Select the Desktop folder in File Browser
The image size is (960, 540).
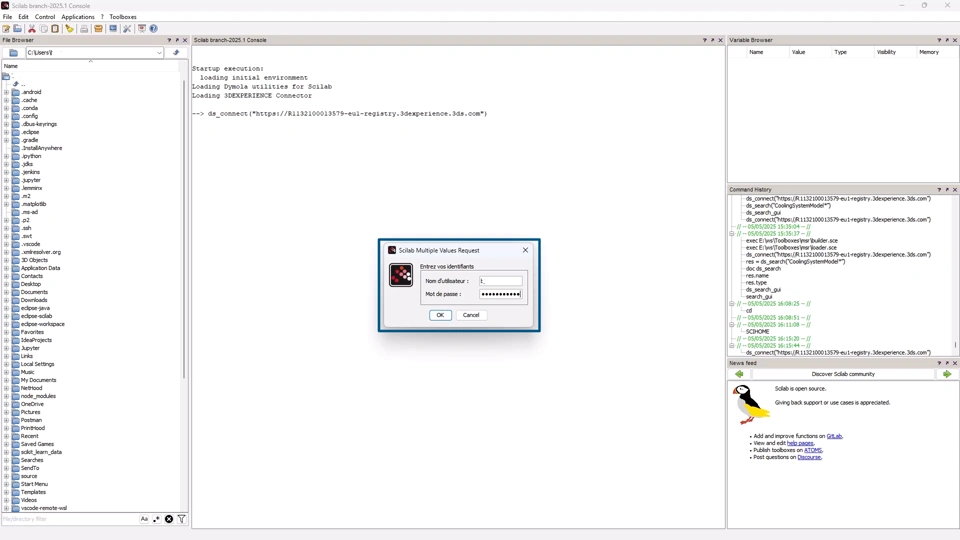click(x=31, y=285)
